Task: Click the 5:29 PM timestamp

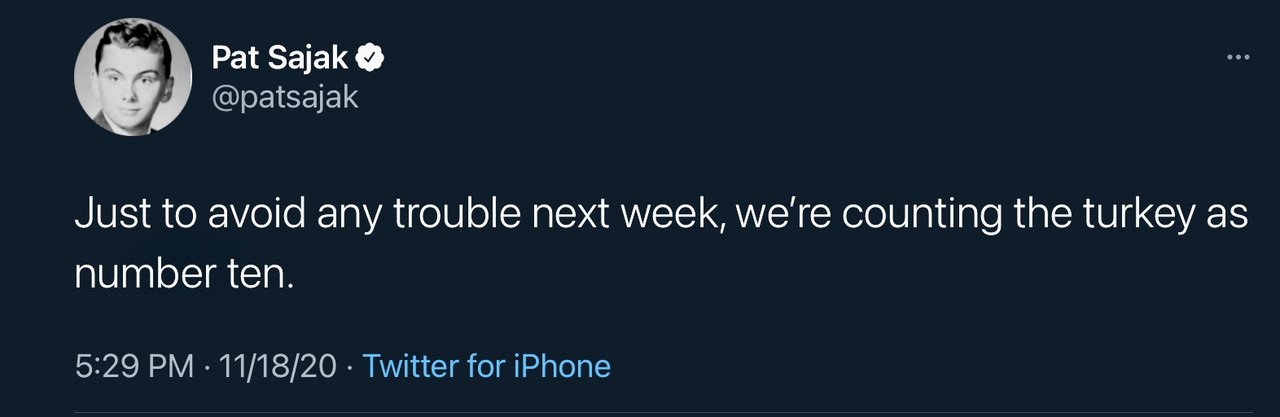Action: tap(134, 366)
